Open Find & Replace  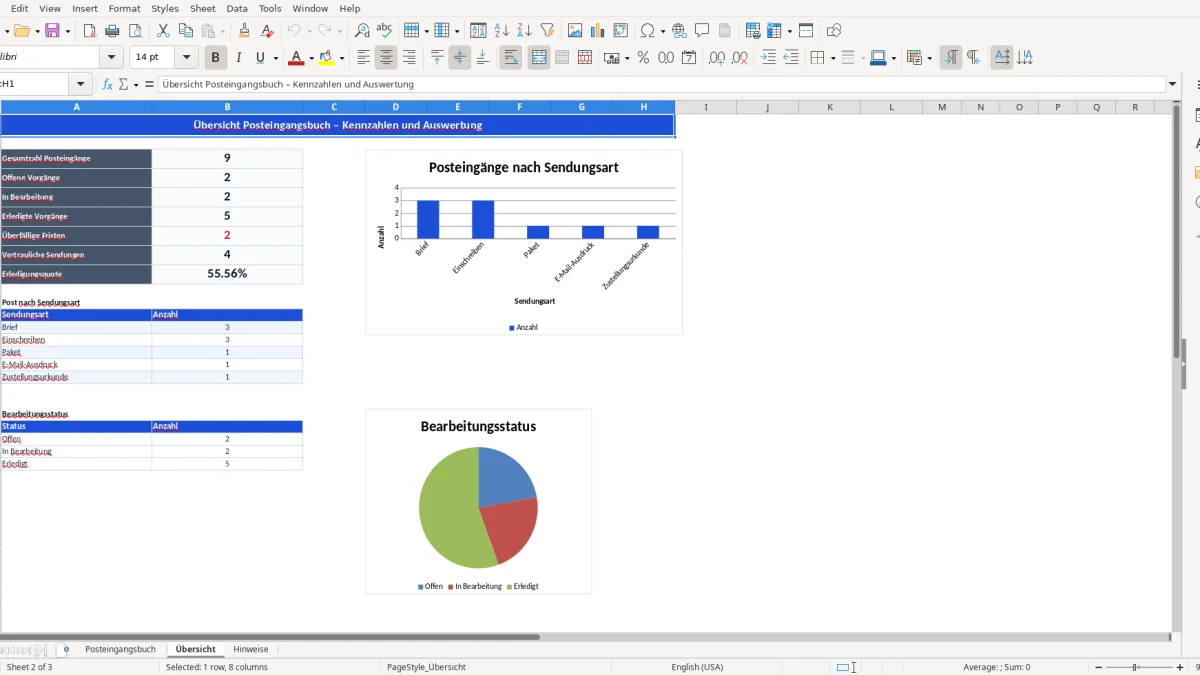[x=362, y=31]
